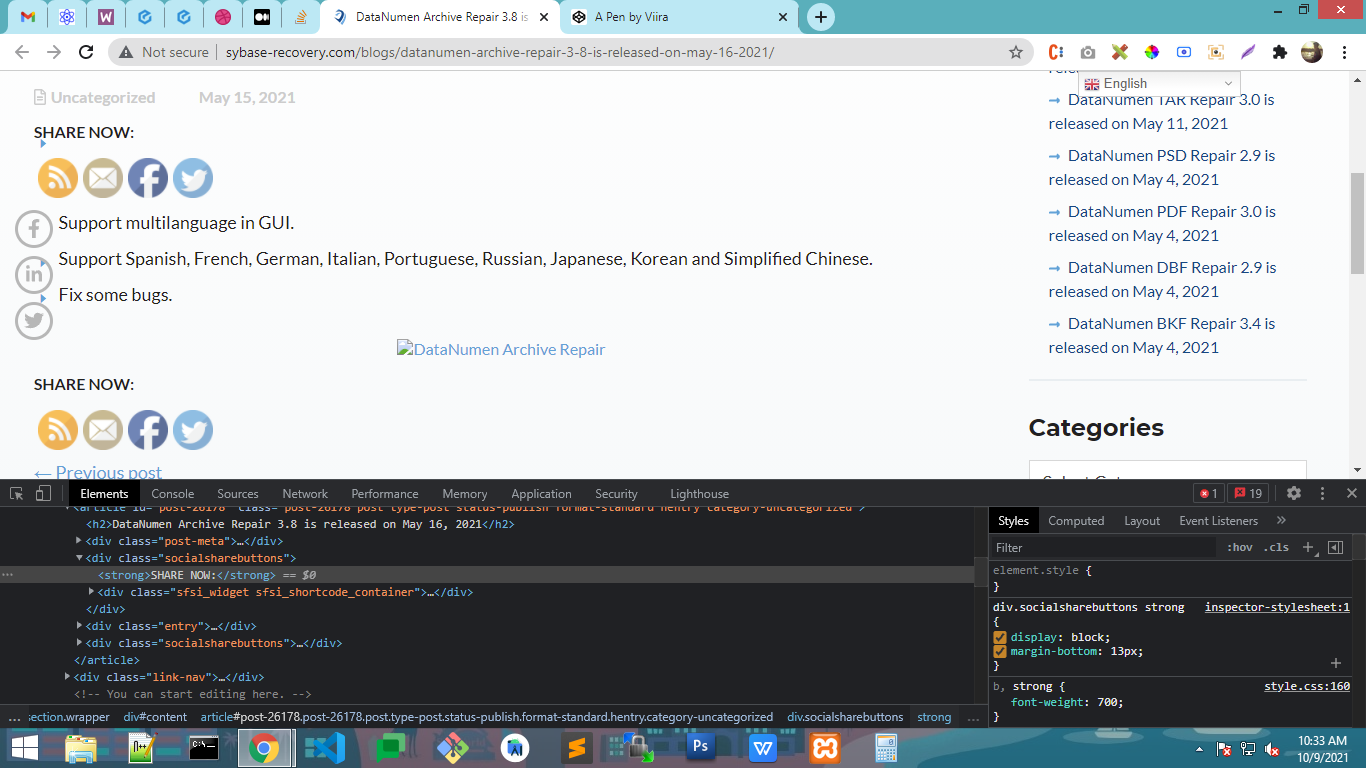Open the Lighthouse tab
1366x768 pixels.
(x=699, y=493)
